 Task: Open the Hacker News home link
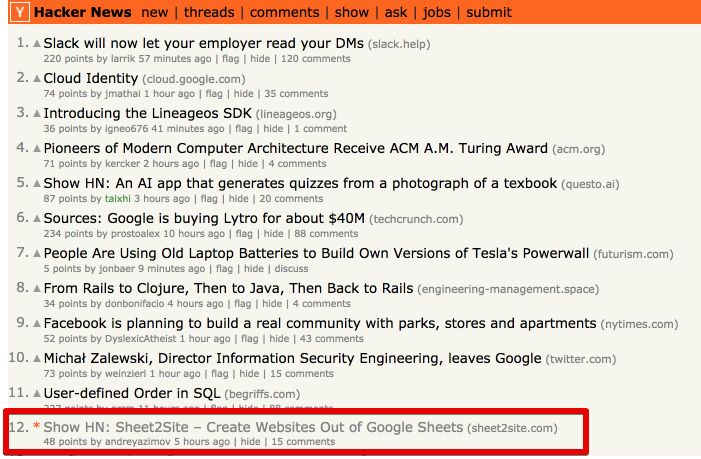(83, 12)
